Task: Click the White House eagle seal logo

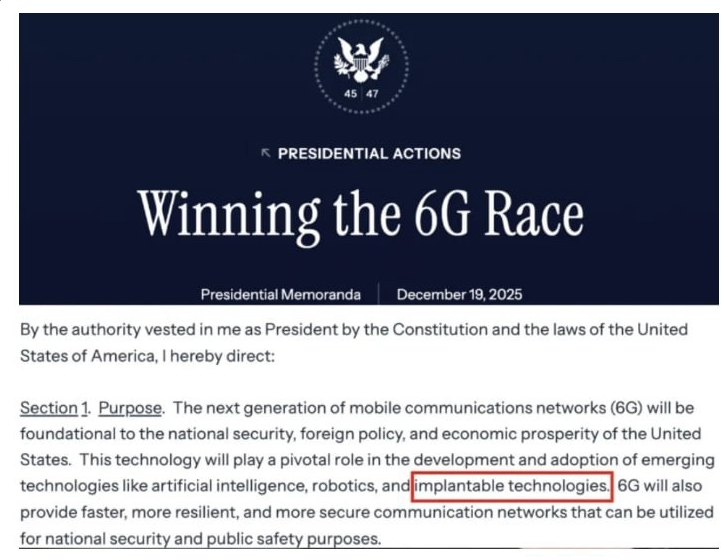Action: coord(361,67)
